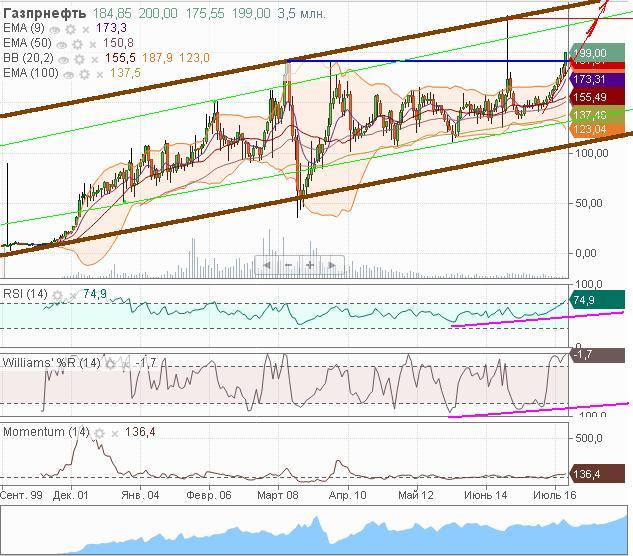Select the EMA (9) legend label
Viewport: 633px width, 556px height.
pos(24,28)
